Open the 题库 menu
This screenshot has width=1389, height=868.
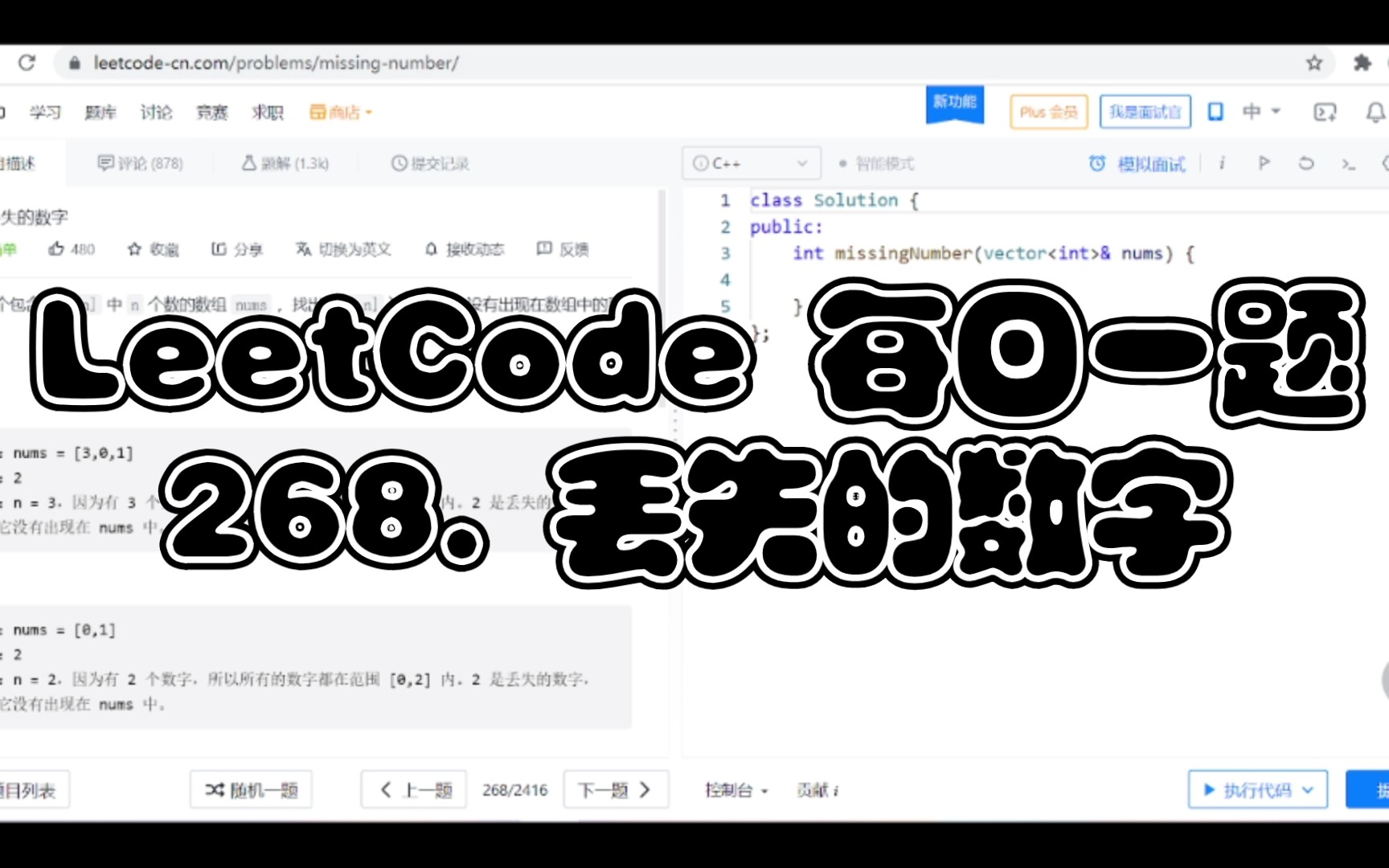(100, 113)
